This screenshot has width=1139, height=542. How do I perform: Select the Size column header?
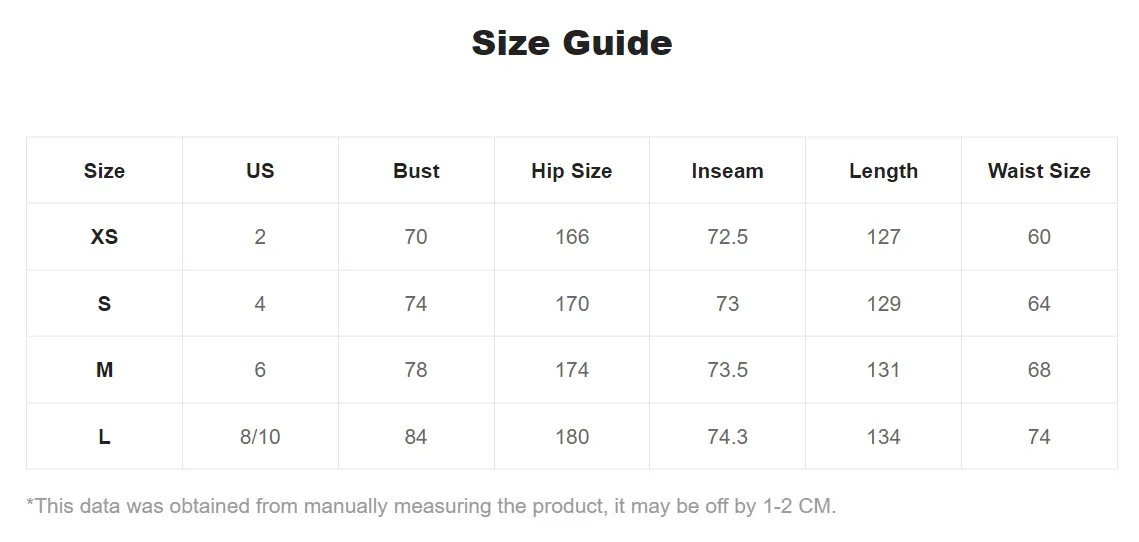coord(104,171)
